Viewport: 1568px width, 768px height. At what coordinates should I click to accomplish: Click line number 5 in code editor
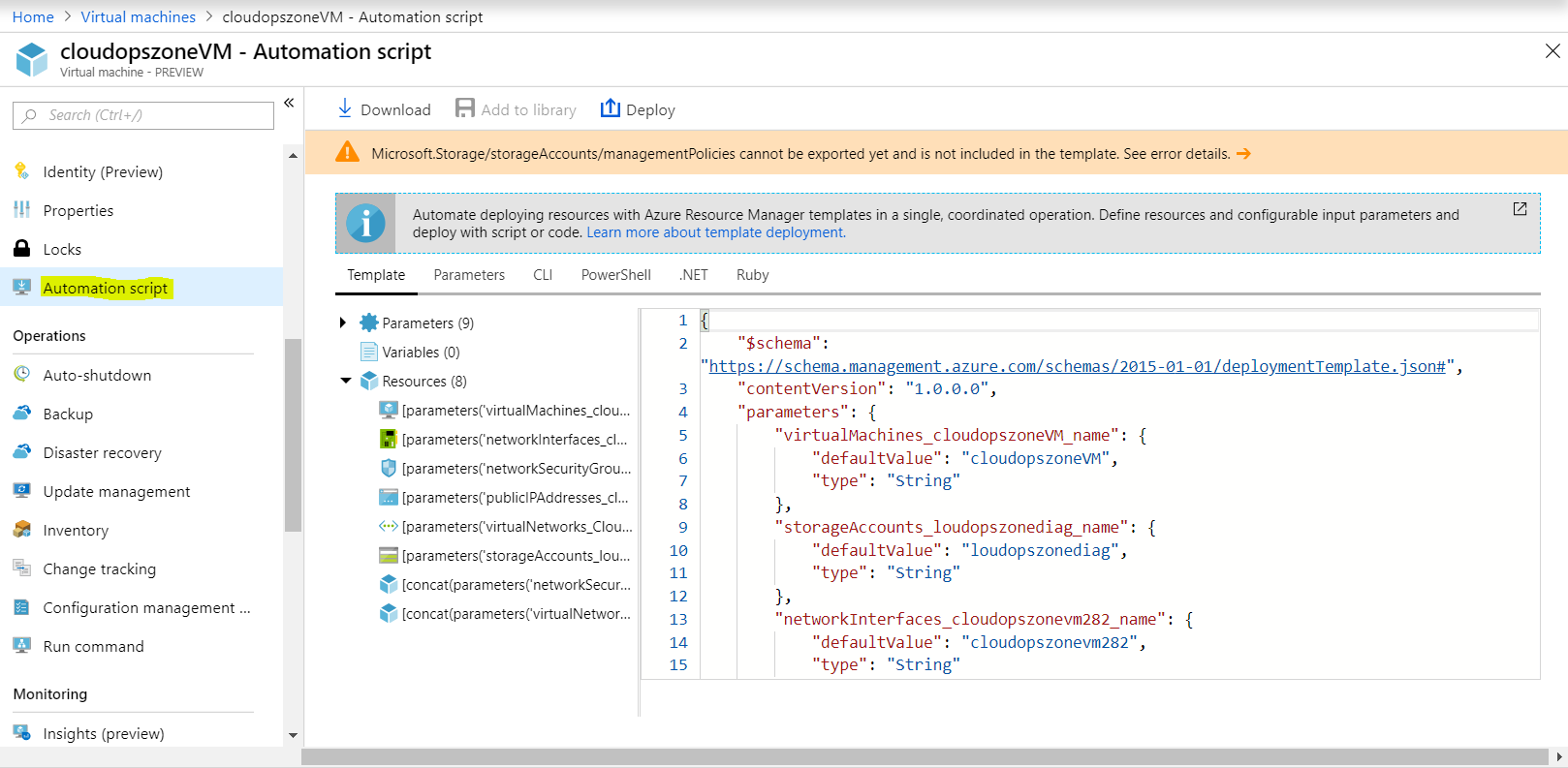point(682,435)
